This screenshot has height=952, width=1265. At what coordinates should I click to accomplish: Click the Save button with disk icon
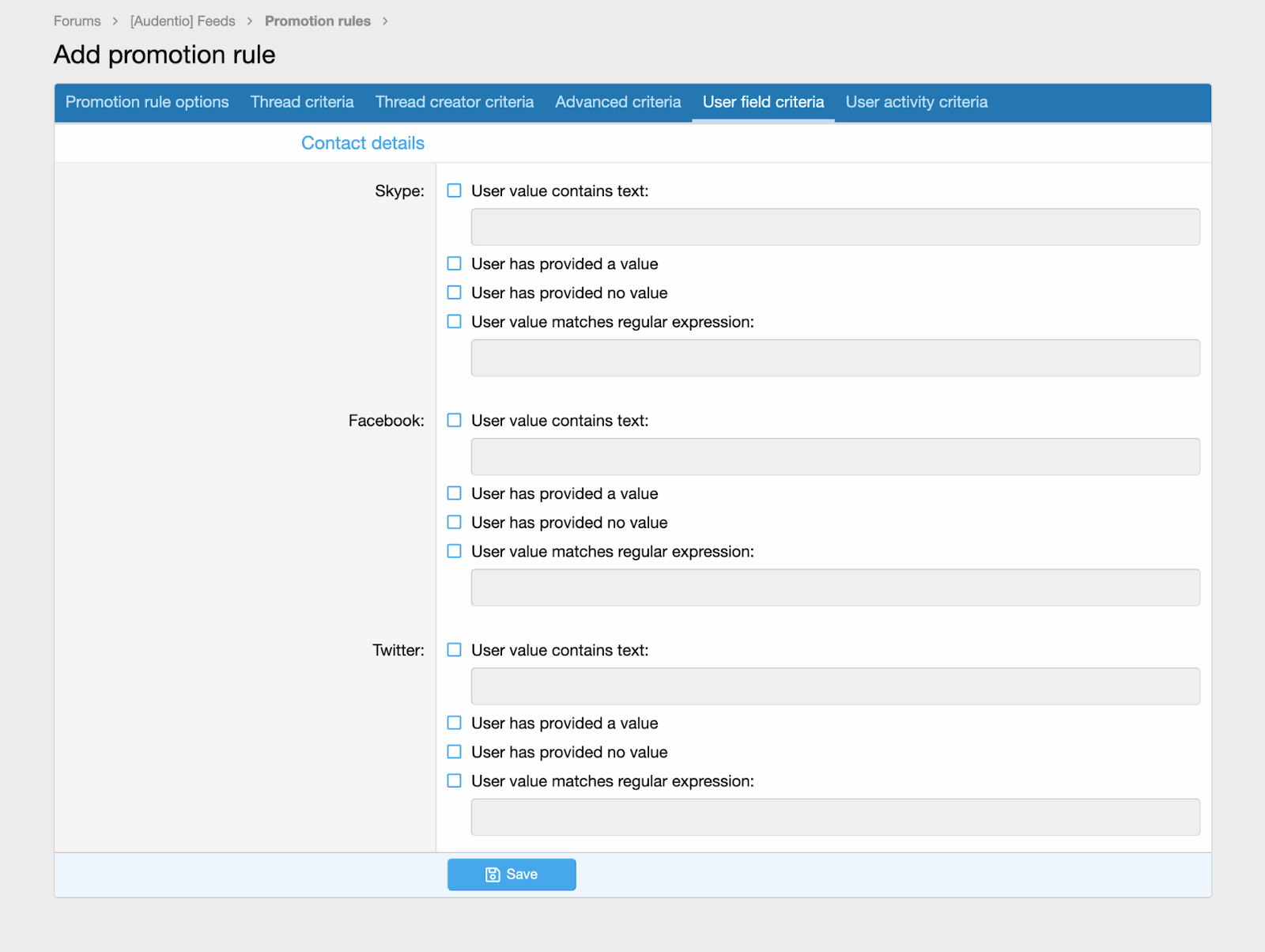point(512,875)
